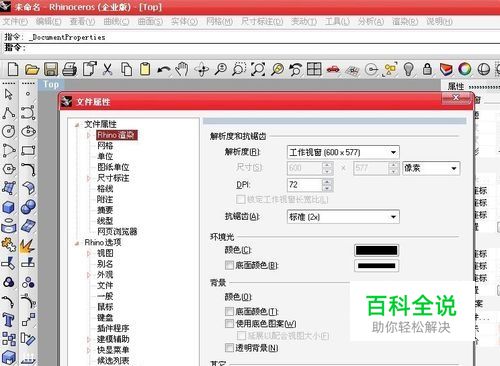Viewport: 500px width, 366px height.
Task: Select 格线 in the properties tree
Action: click(105, 189)
